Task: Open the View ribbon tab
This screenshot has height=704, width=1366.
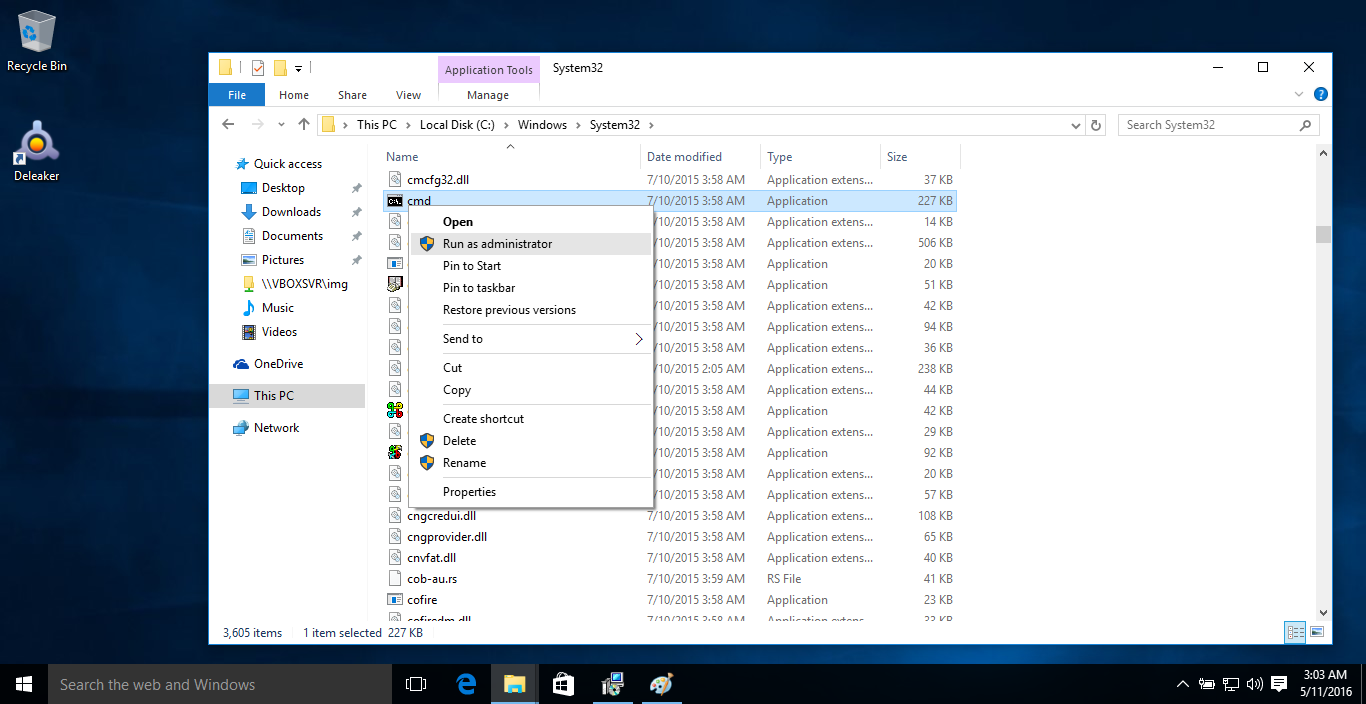Action: [408, 95]
